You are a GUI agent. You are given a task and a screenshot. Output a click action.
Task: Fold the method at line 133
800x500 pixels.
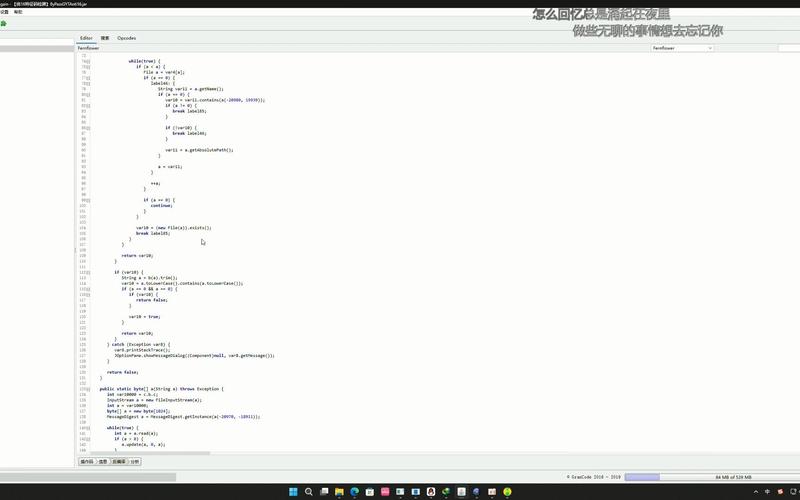click(88, 388)
